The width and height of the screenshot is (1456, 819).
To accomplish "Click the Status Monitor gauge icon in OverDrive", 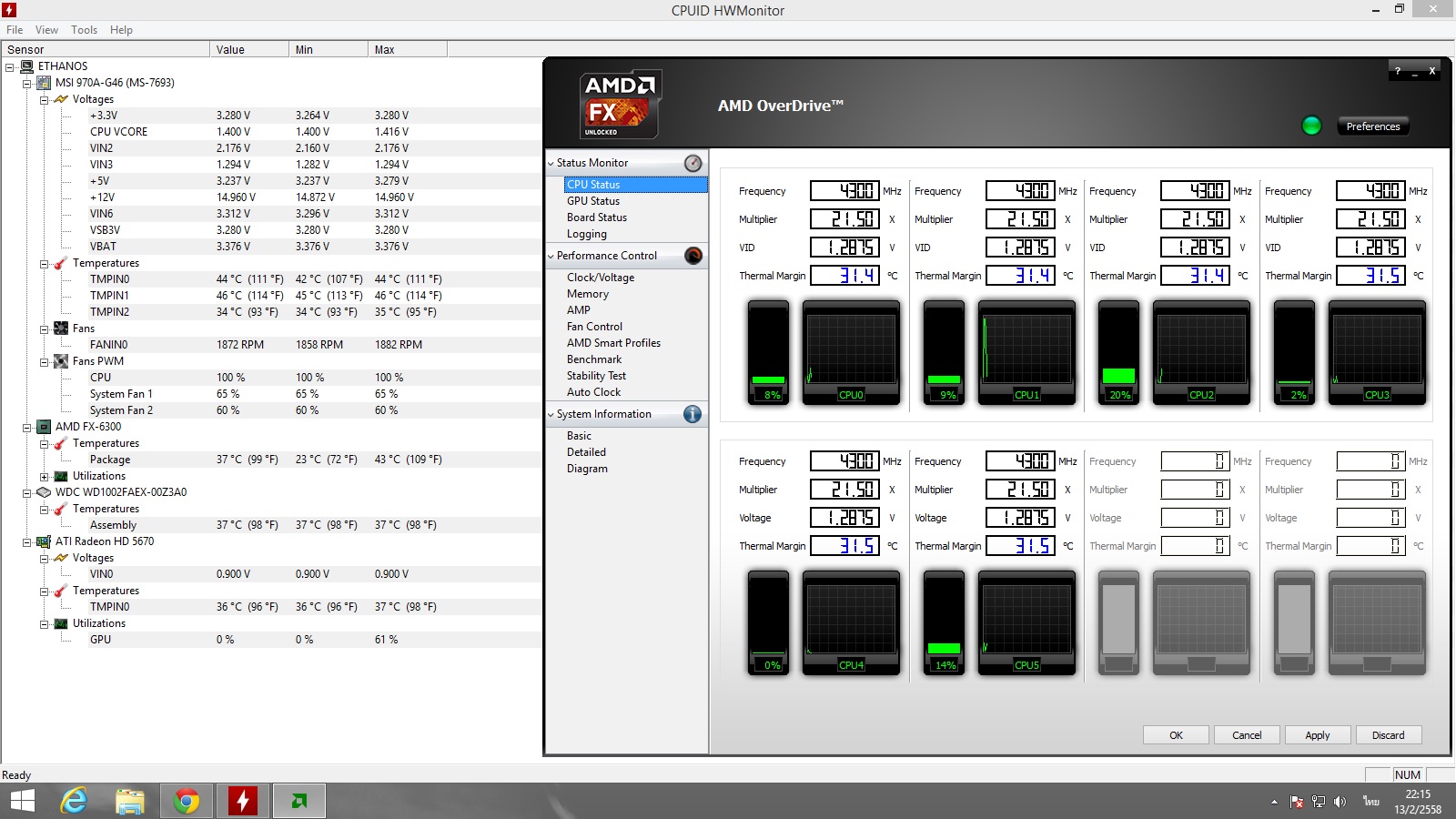I will [693, 163].
